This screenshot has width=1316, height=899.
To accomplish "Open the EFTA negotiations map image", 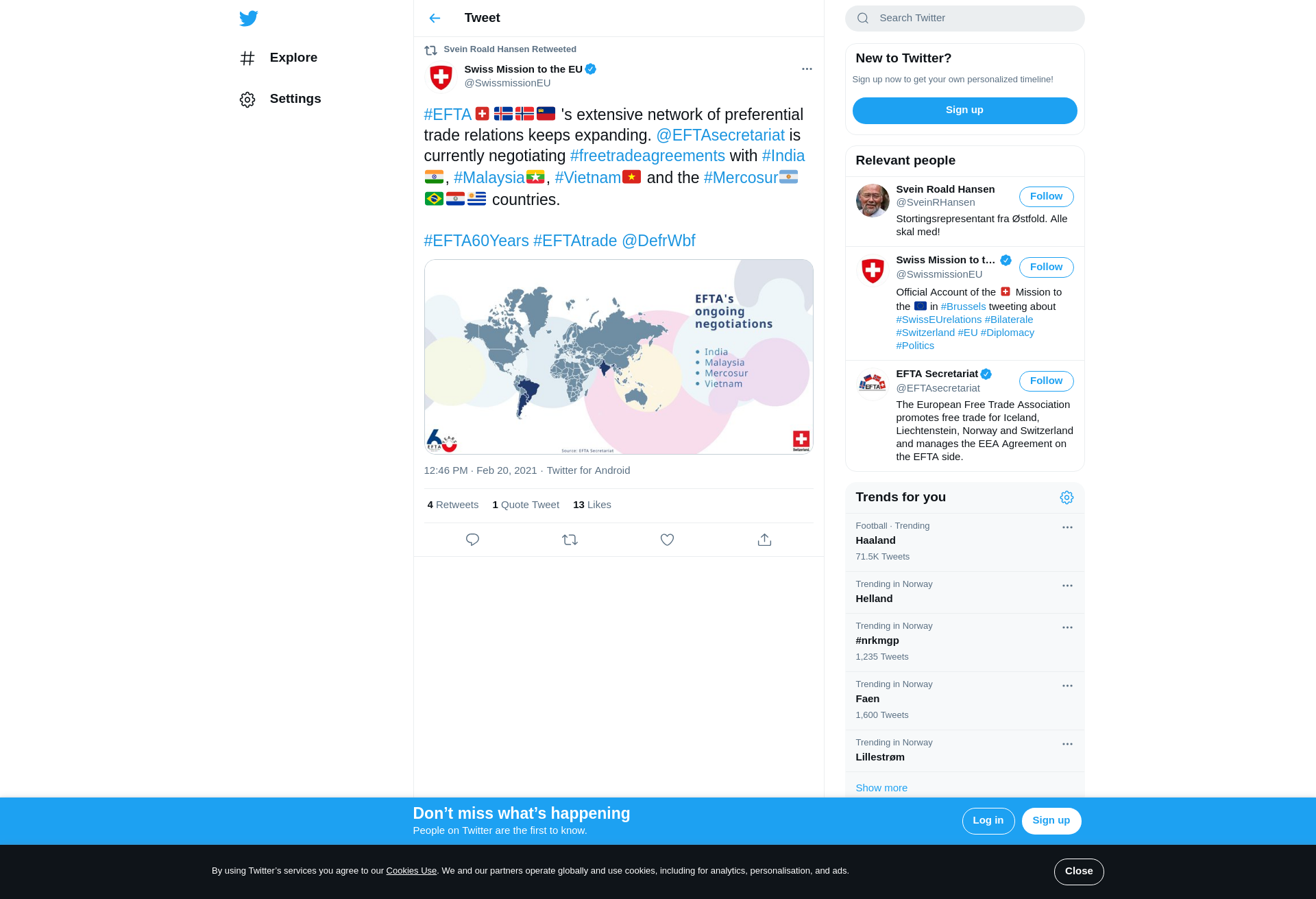I will coord(618,357).
